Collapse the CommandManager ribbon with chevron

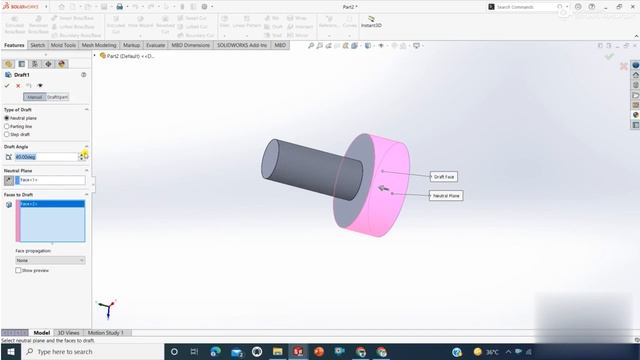pyautogui.click(x=636, y=36)
